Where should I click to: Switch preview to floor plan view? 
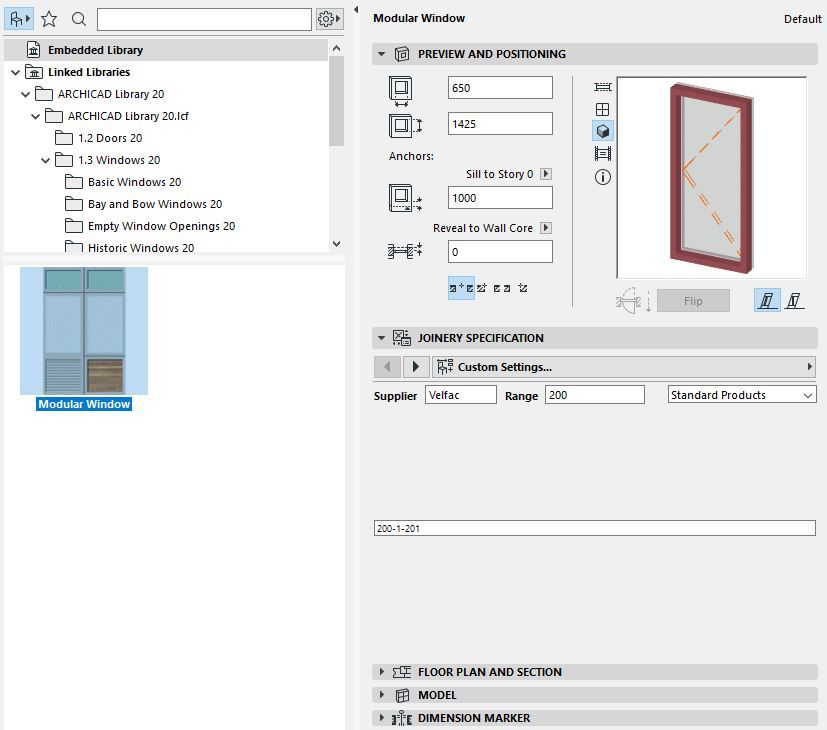tap(602, 87)
